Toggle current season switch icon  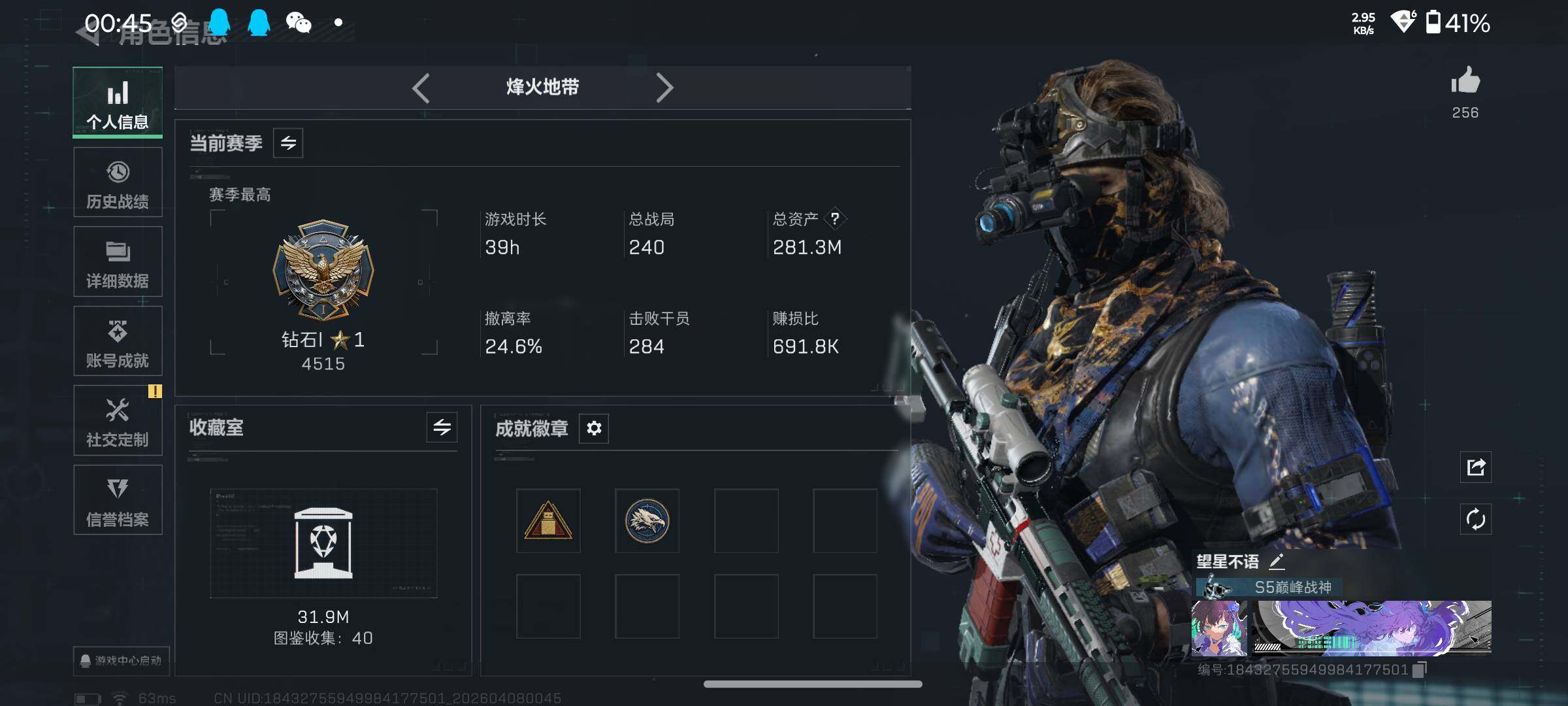click(288, 143)
